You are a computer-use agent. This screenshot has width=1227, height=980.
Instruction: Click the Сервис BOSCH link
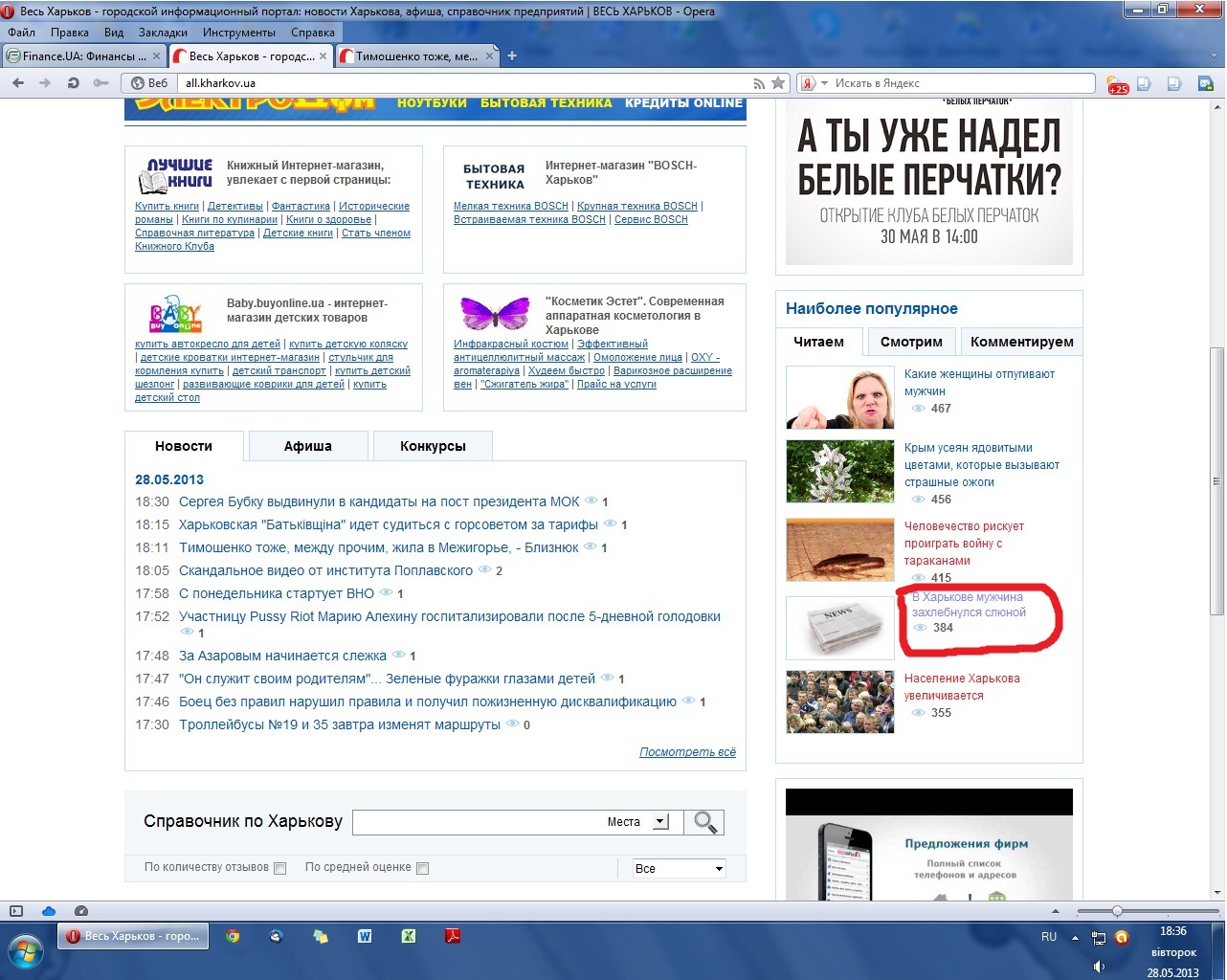click(651, 219)
